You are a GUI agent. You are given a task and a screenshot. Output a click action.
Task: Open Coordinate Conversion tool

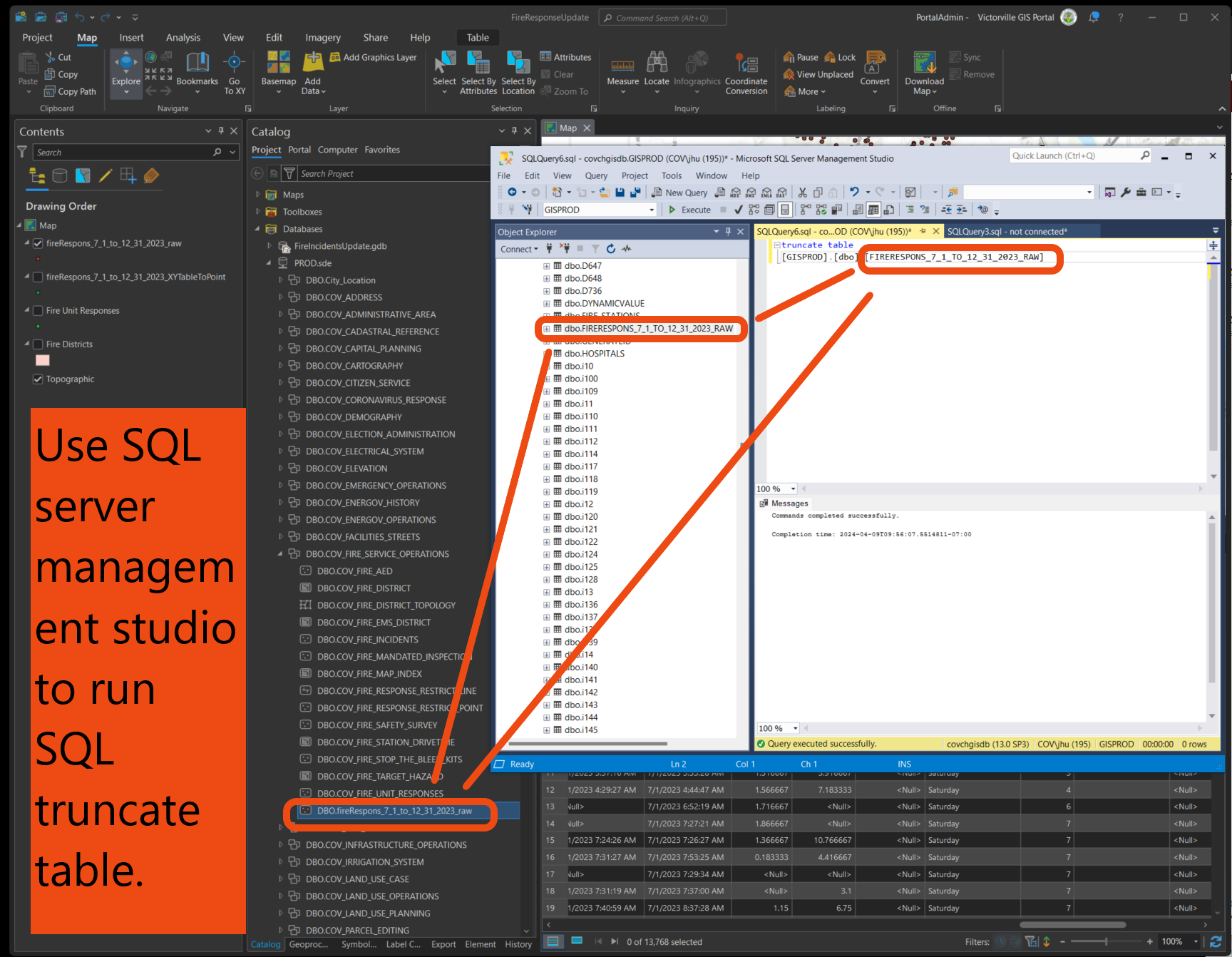[x=746, y=71]
